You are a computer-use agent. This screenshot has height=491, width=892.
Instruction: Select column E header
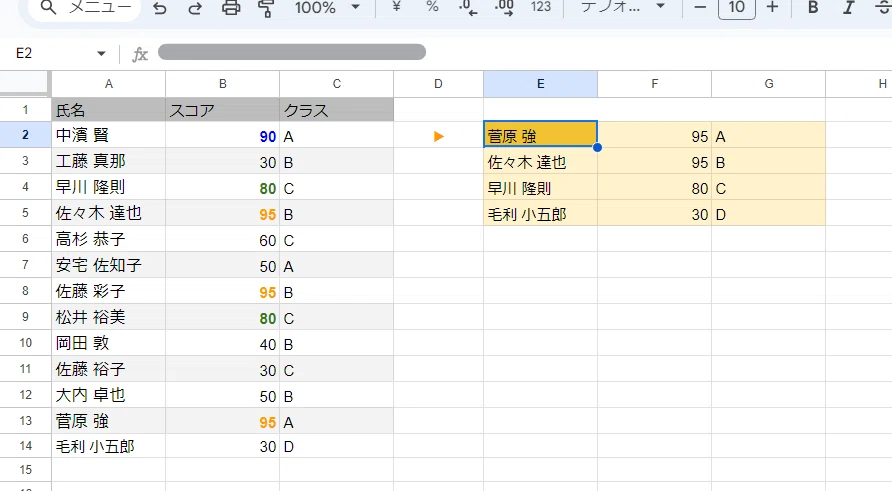pyautogui.click(x=540, y=84)
